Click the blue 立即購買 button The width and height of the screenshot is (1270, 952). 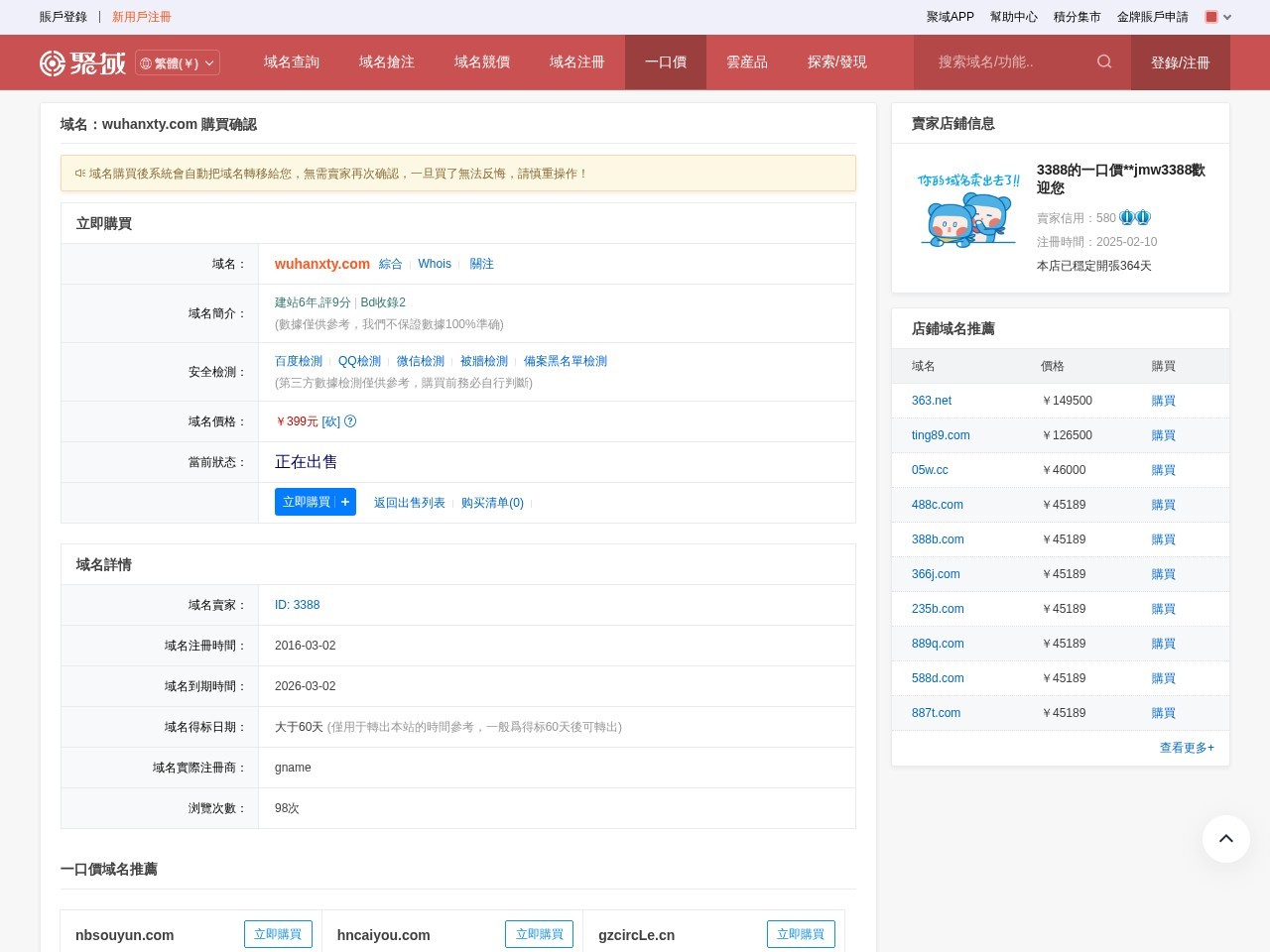[316, 502]
